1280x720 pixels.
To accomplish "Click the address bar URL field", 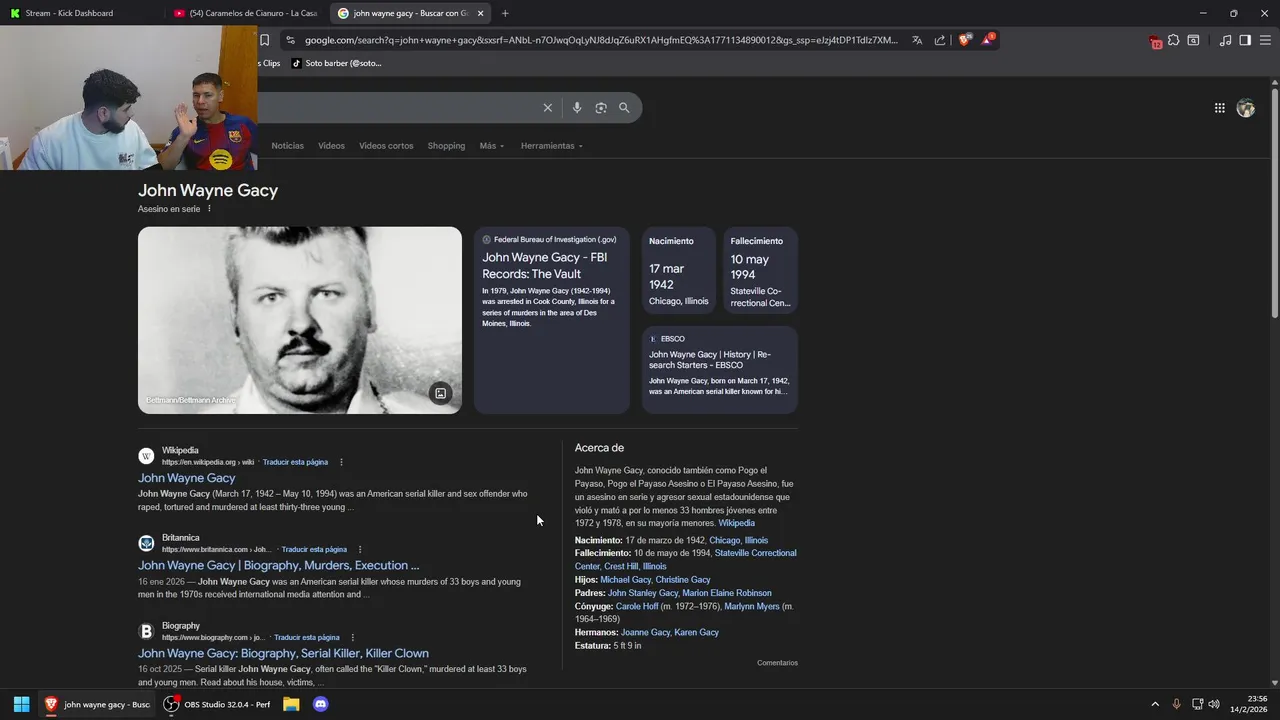I will click(x=601, y=40).
